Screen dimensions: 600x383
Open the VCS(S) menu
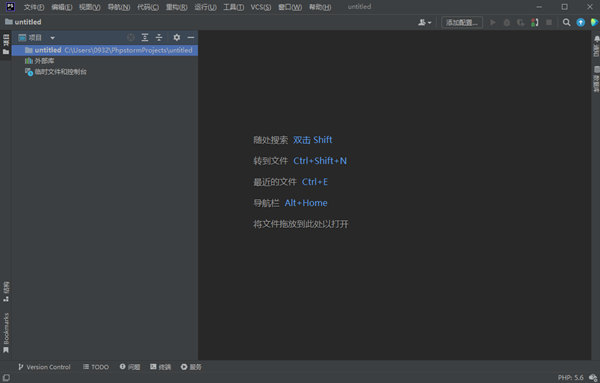261,7
